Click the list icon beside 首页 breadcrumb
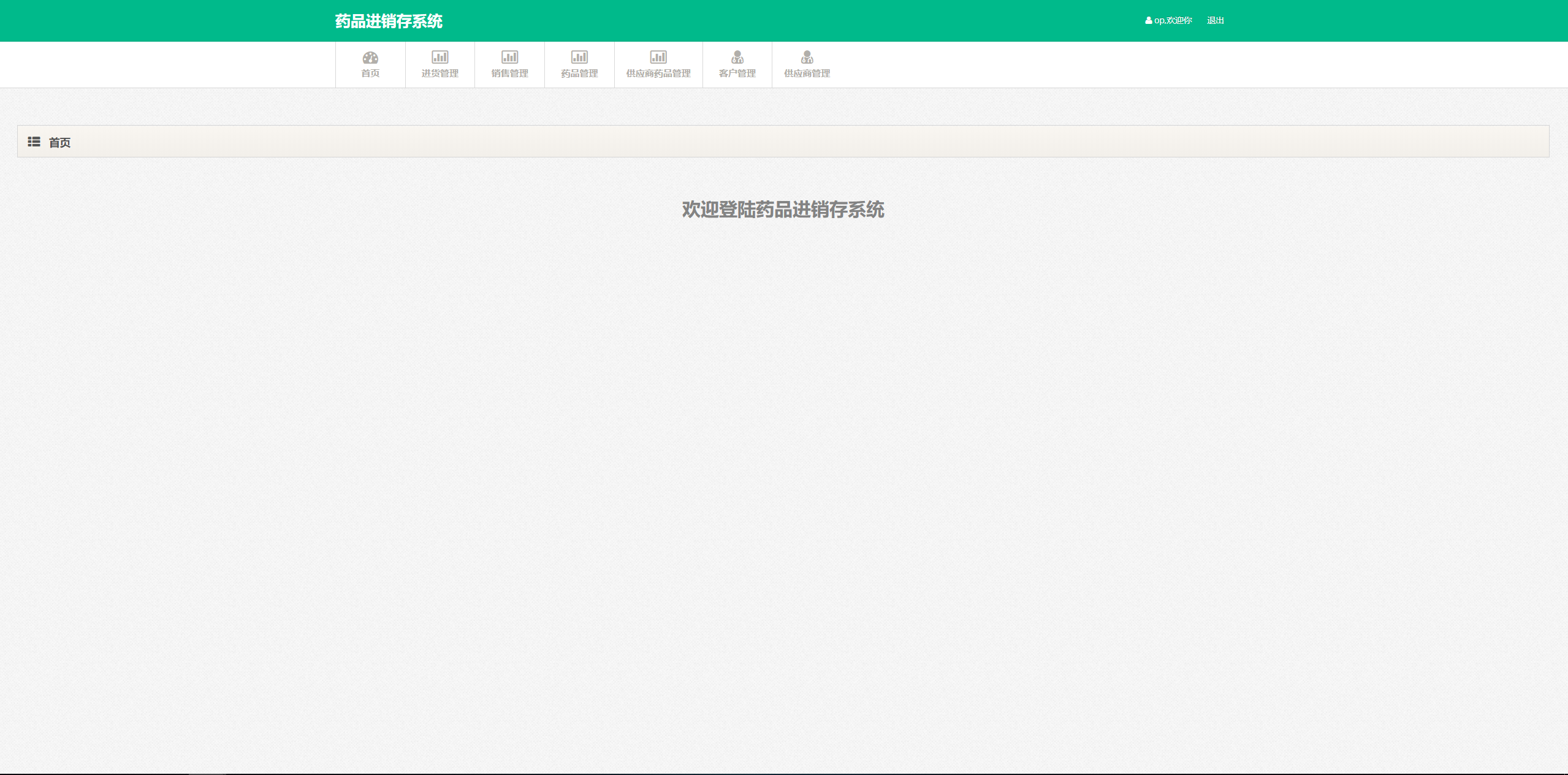Screen dimensions: 1568x775 coord(34,142)
